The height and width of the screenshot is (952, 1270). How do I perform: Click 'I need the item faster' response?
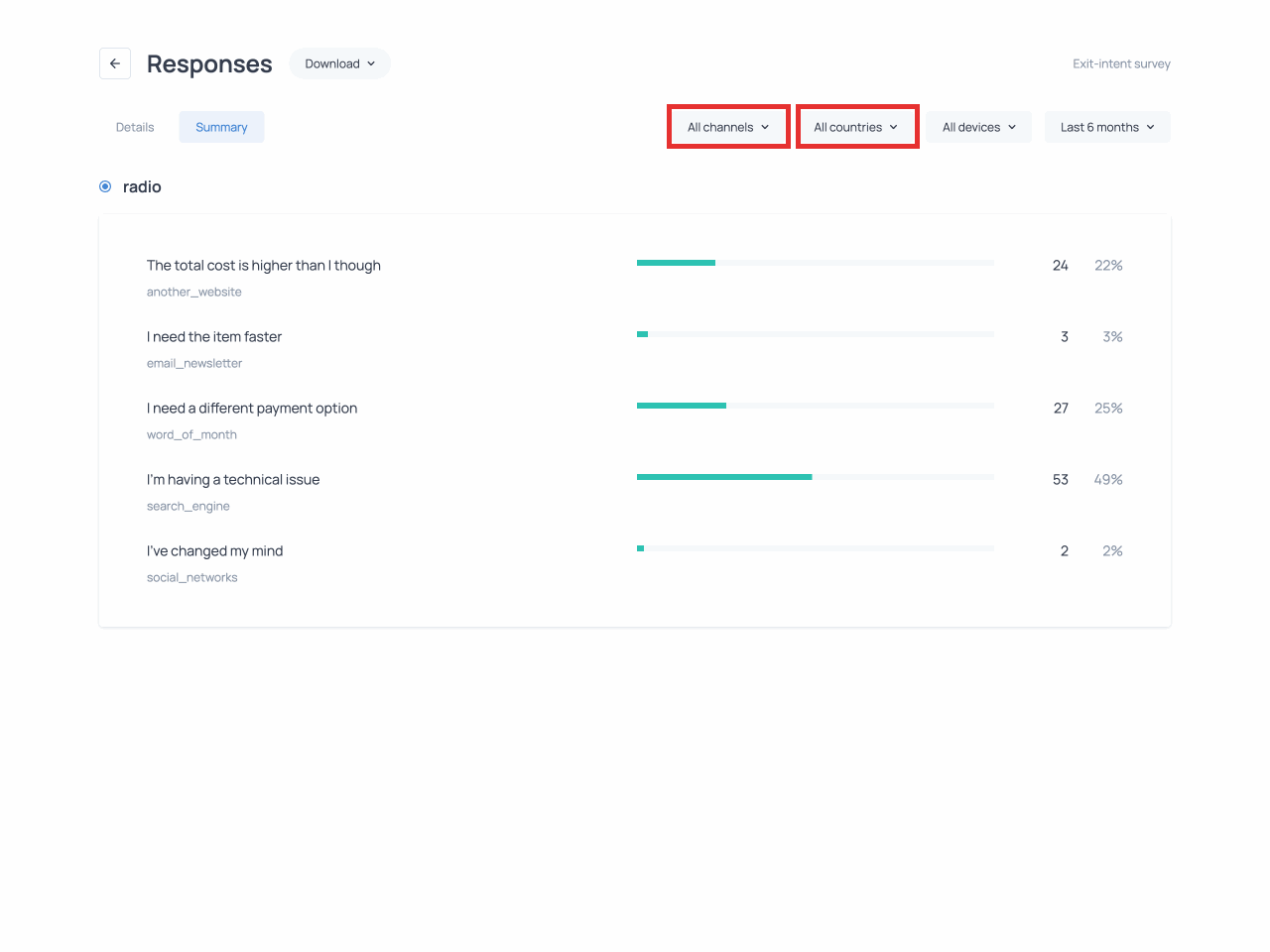[214, 336]
